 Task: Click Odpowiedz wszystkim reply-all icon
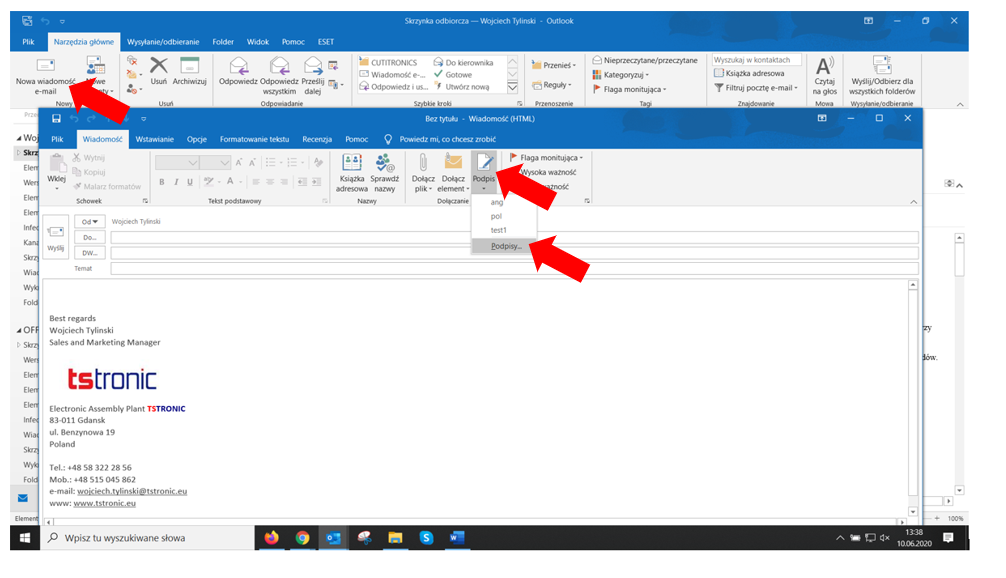(x=279, y=72)
